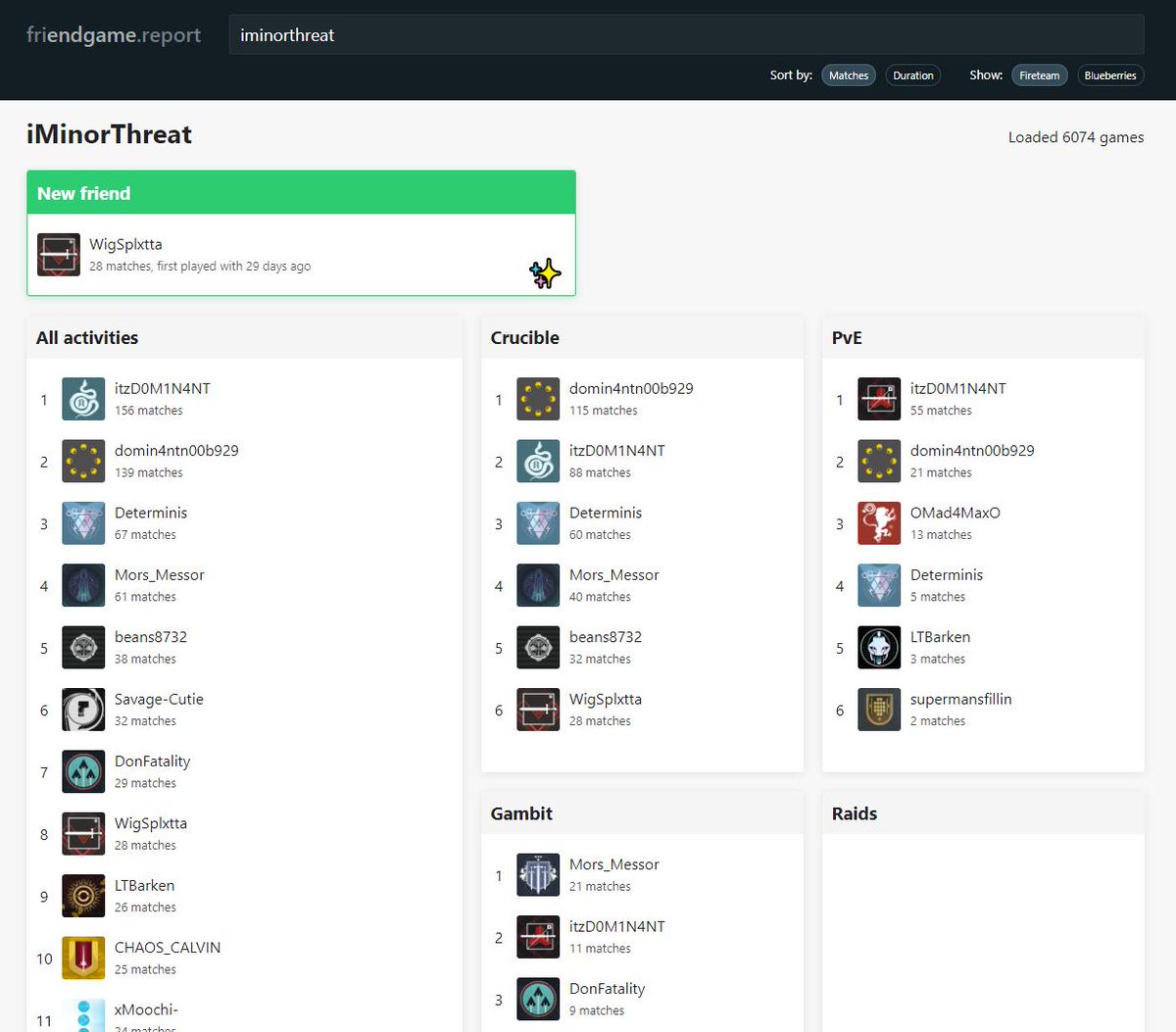The image size is (1176, 1032).
Task: Click CHAOS_CALVIN's gold emblem icon
Action: 83,958
